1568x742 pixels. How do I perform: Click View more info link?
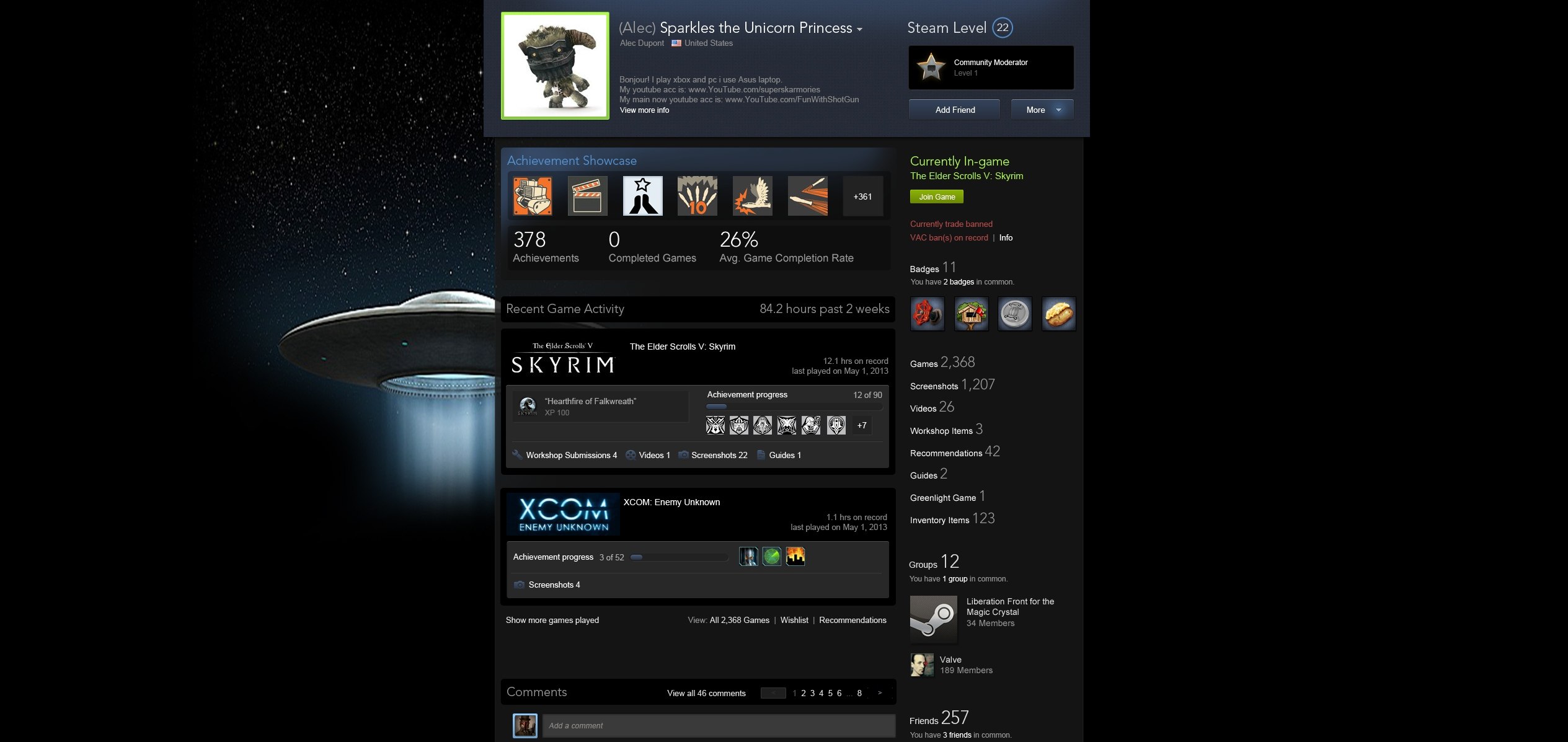coord(644,110)
